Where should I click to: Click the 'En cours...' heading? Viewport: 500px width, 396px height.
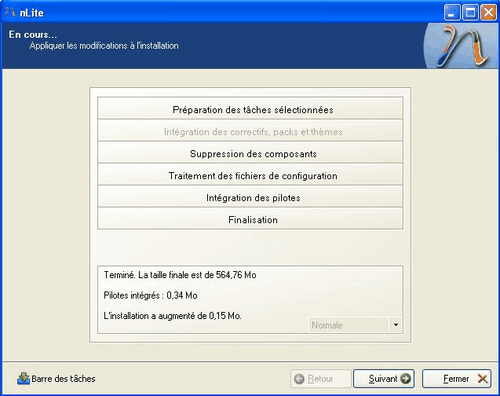33,34
